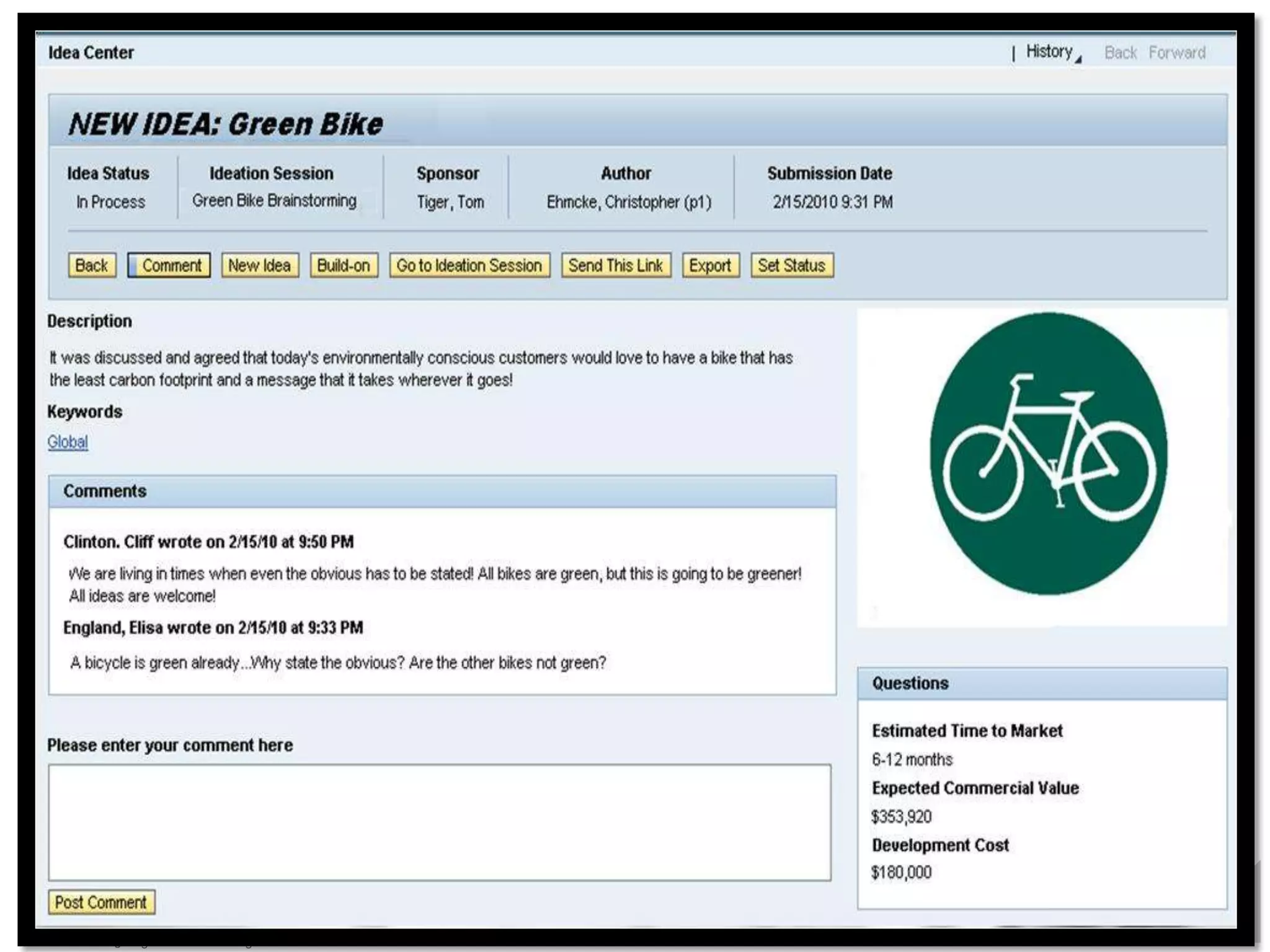Go to Ideation Session
Screen dimensions: 1270x952
click(469, 265)
